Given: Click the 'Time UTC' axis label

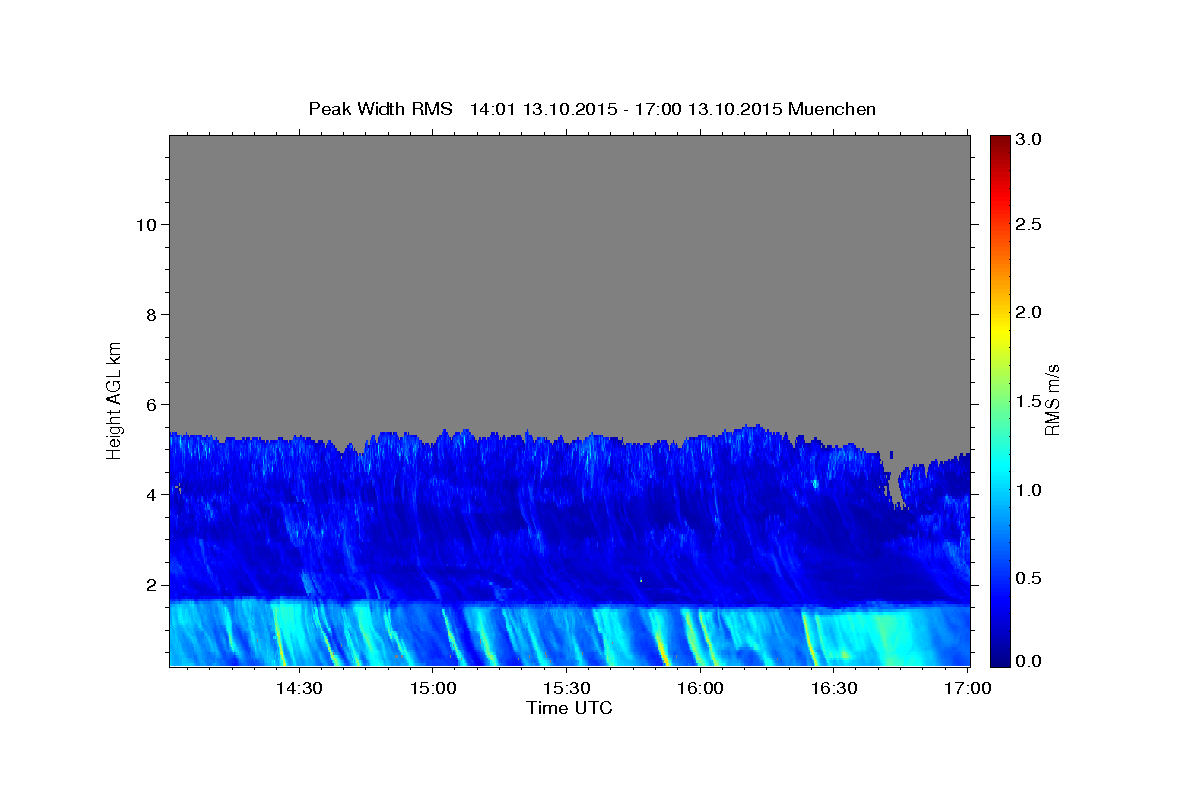Looking at the screenshot, I should tap(569, 708).
